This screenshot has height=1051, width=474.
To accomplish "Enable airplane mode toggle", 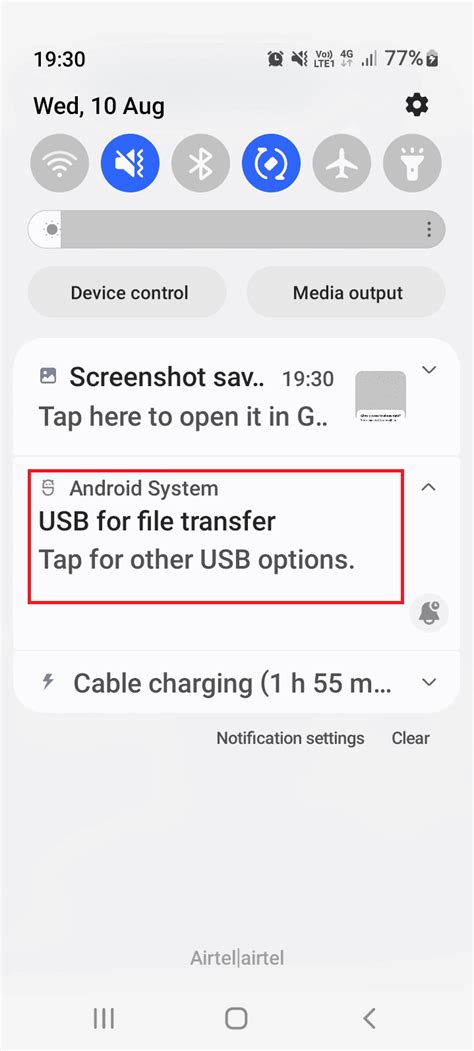I will pyautogui.click(x=342, y=163).
